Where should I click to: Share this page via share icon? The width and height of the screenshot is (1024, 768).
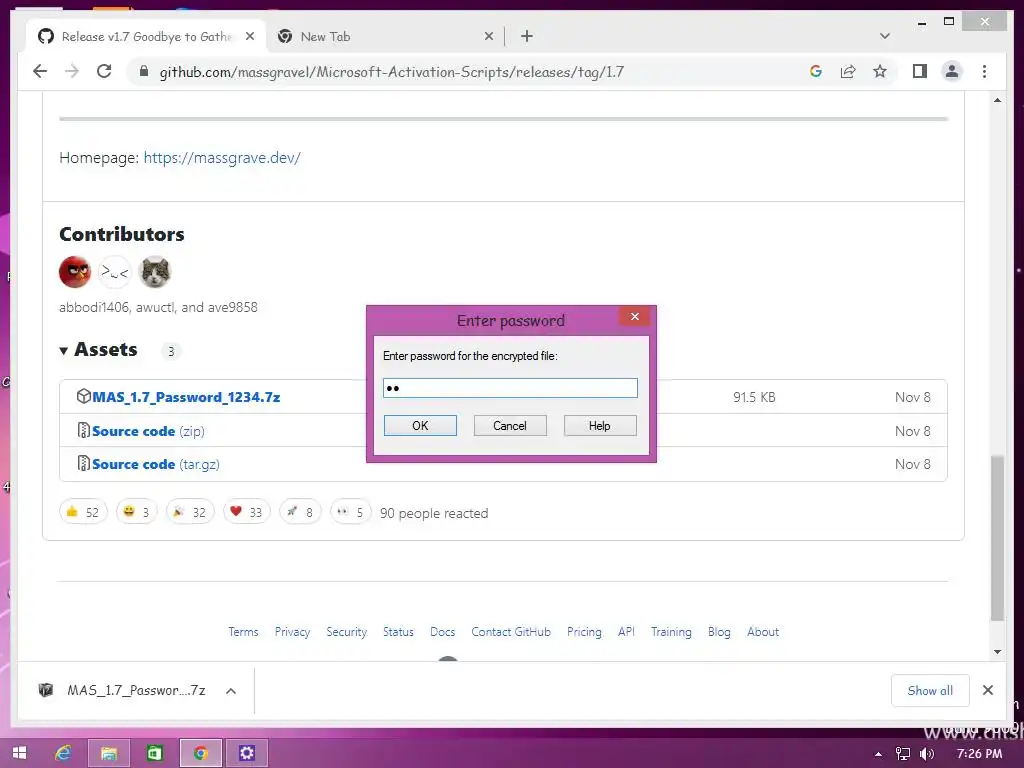(x=848, y=72)
